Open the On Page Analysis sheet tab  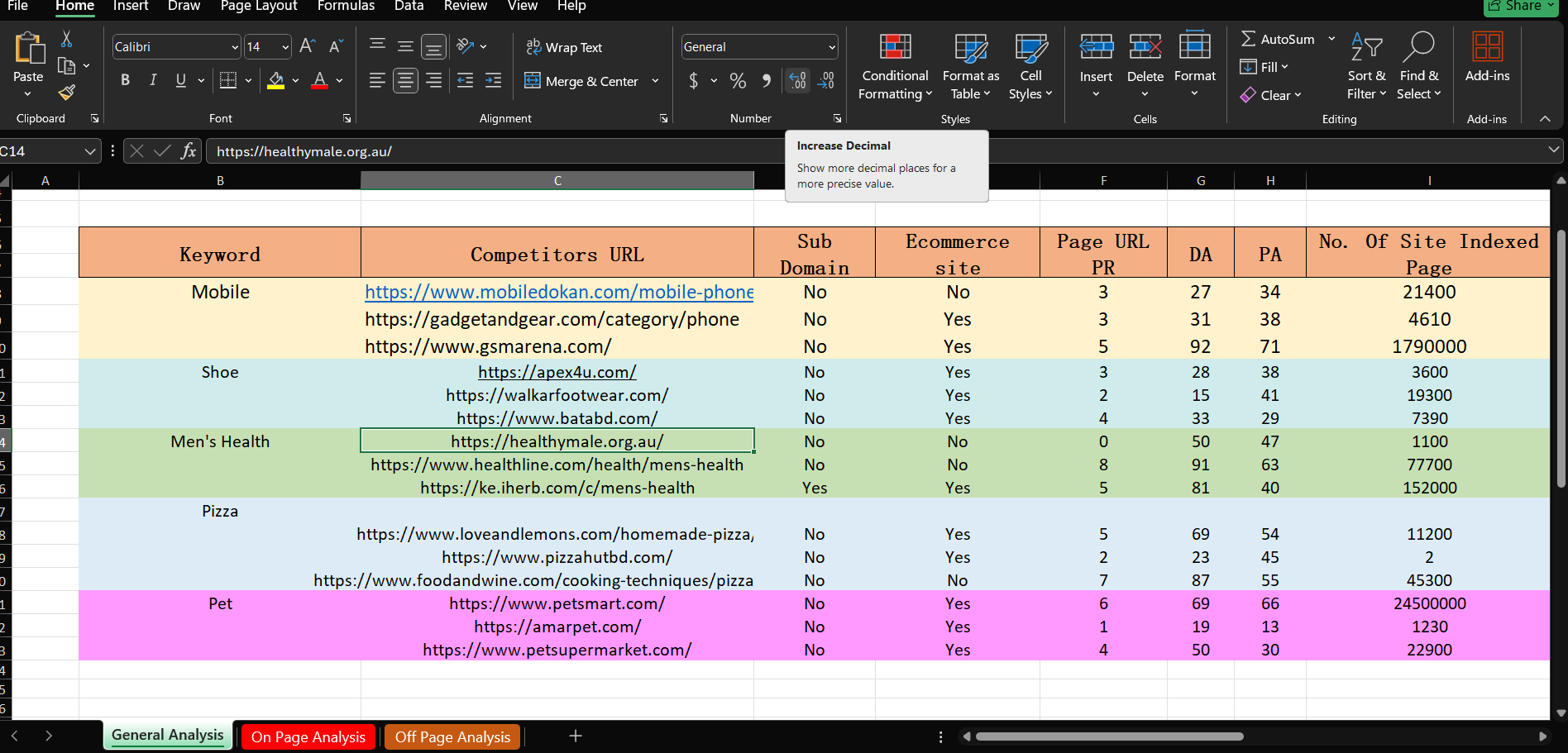tap(308, 736)
